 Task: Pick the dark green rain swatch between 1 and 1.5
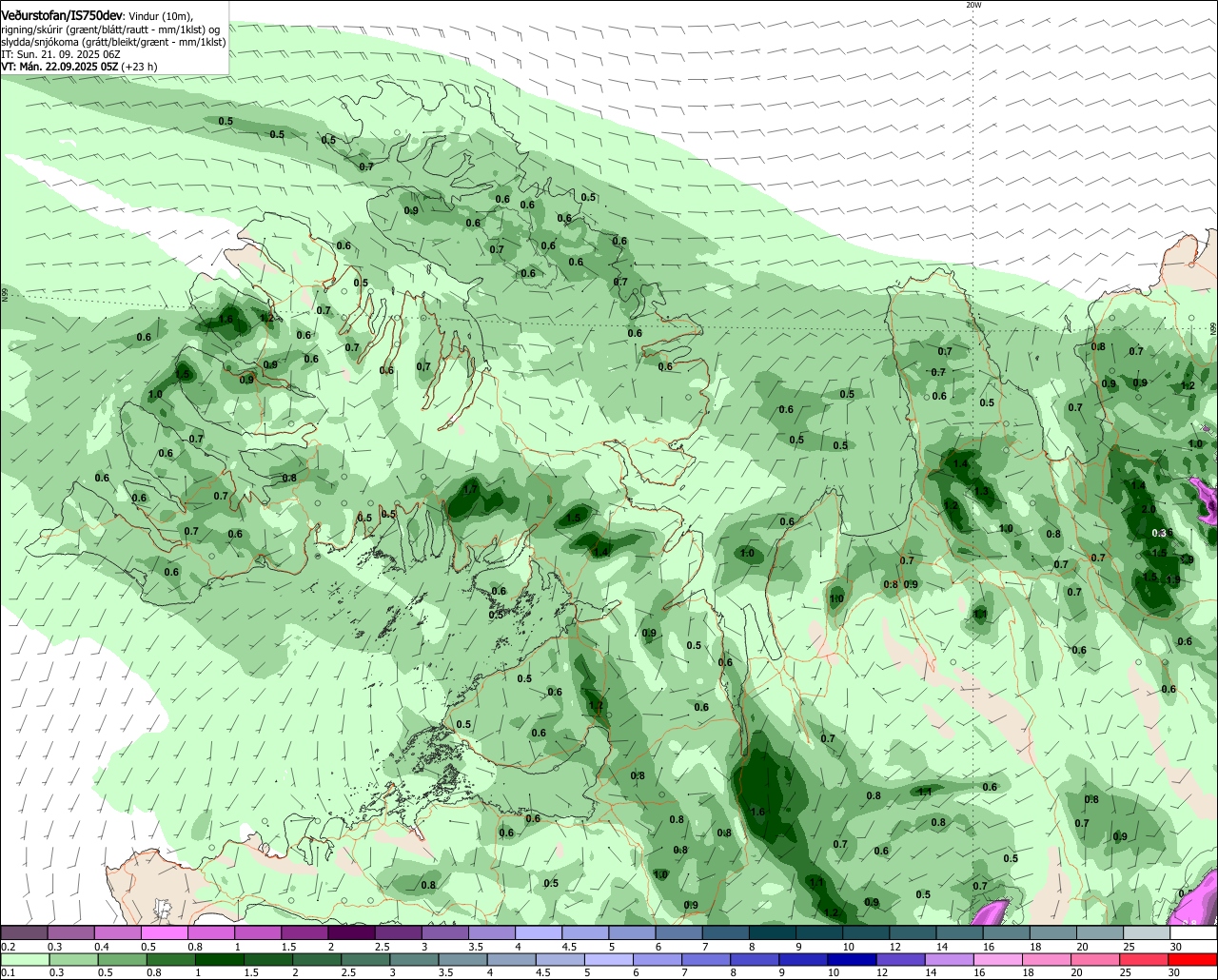click(x=220, y=960)
